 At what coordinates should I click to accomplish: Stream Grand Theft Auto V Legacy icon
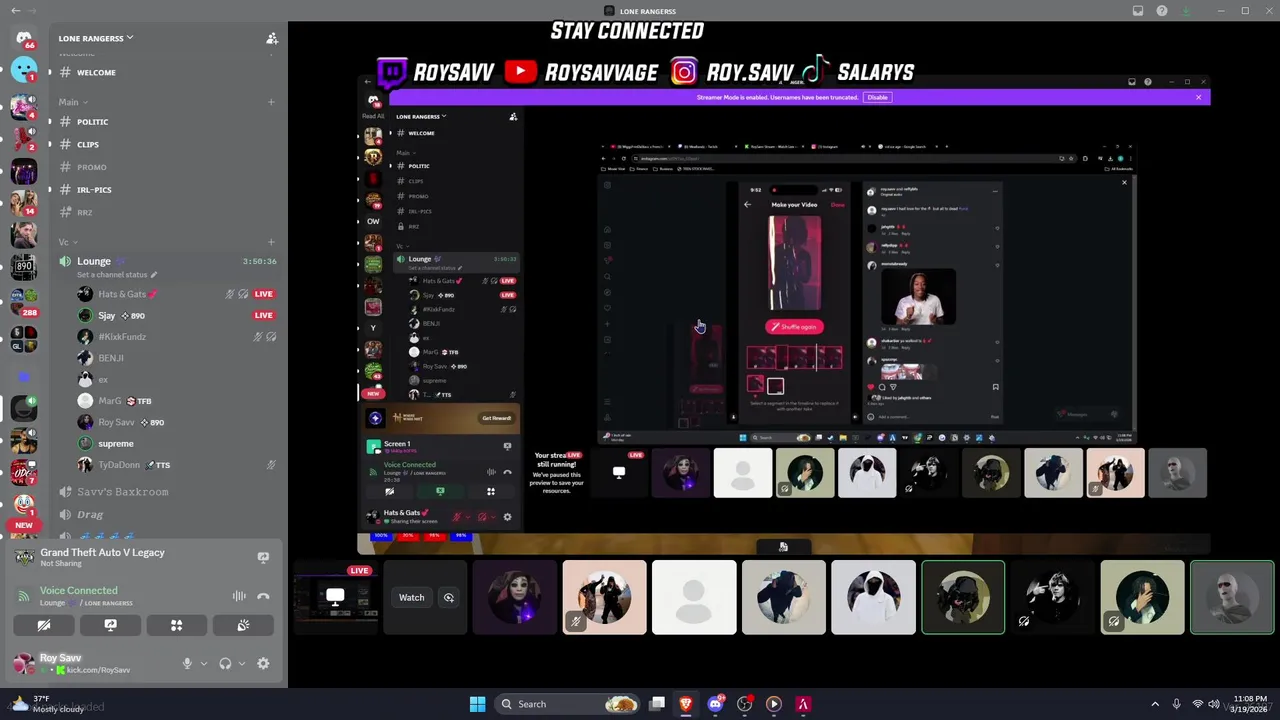point(263,557)
